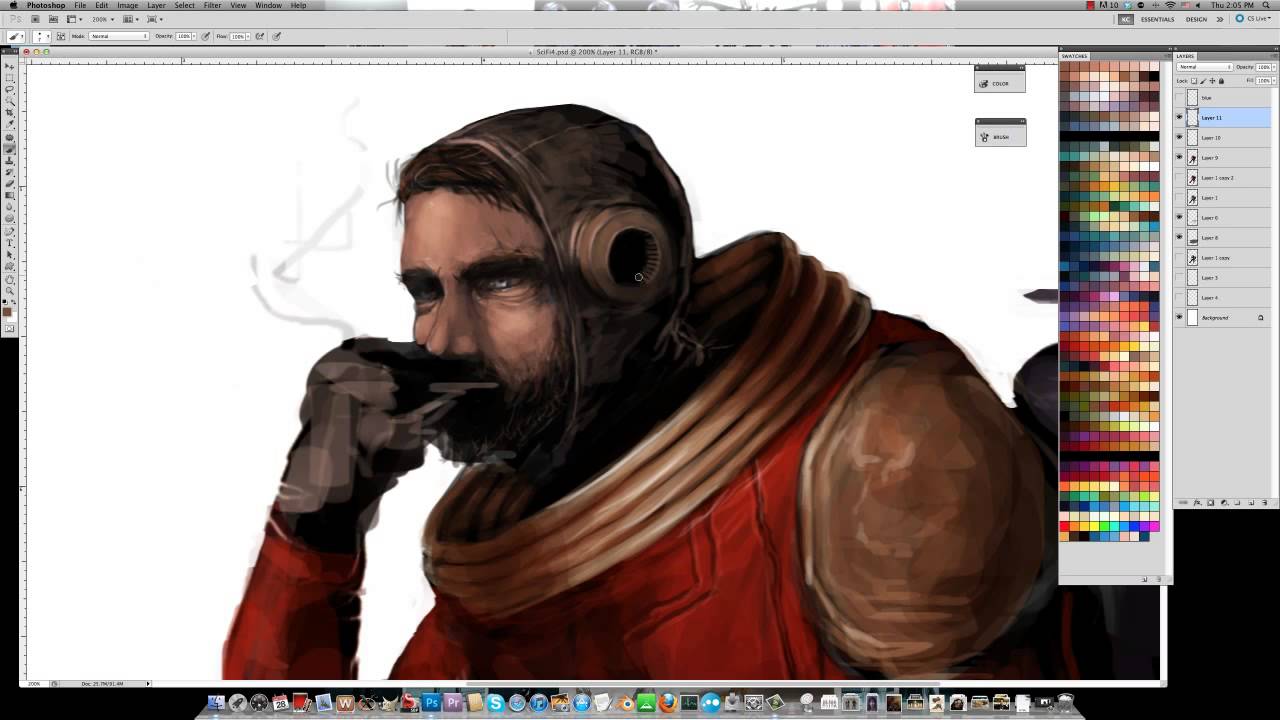Click the lock all icon in Layers
Image resolution: width=1280 pixels, height=720 pixels.
pyautogui.click(x=1221, y=81)
